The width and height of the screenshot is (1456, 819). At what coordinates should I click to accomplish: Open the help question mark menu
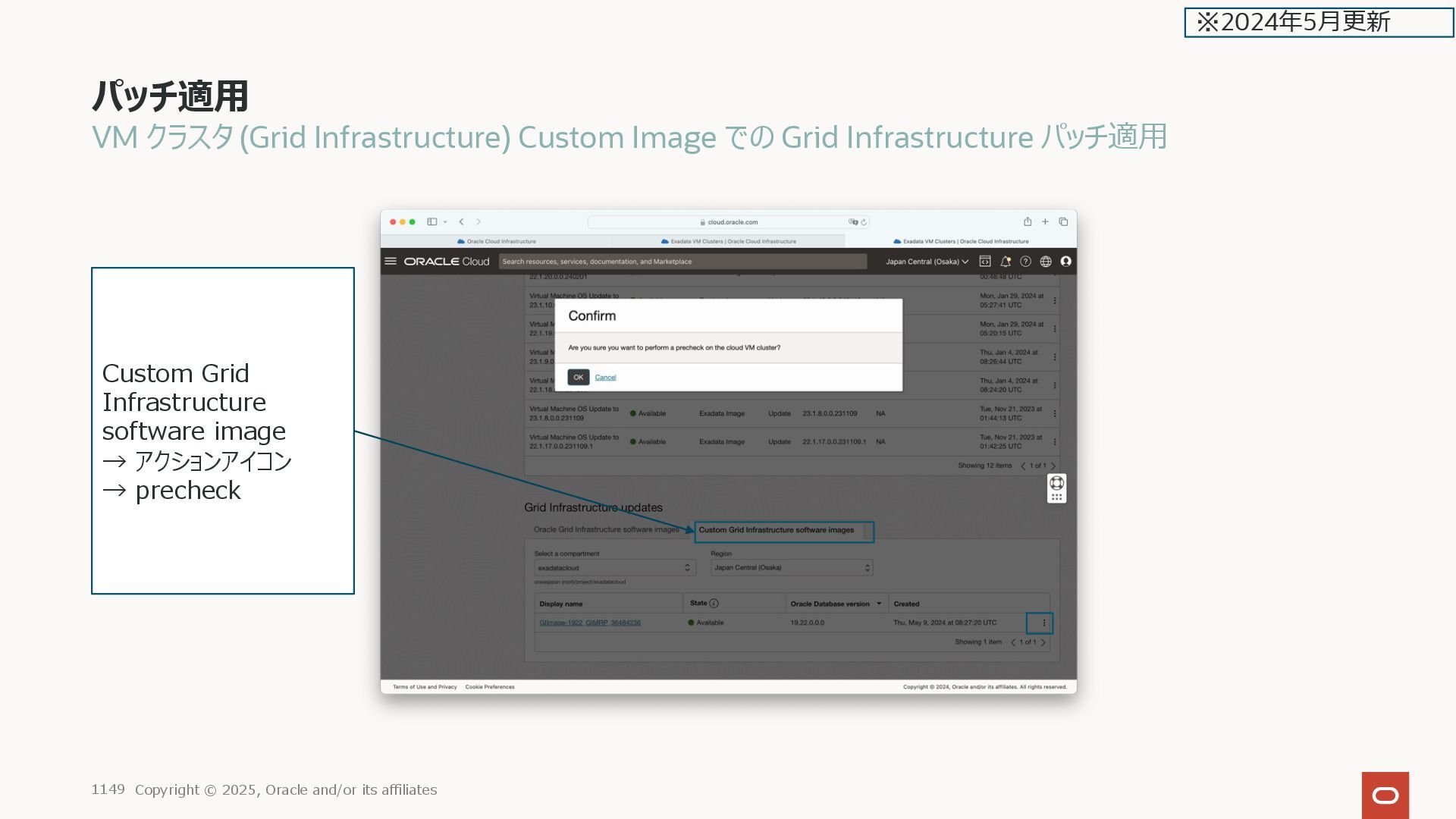tap(1025, 261)
